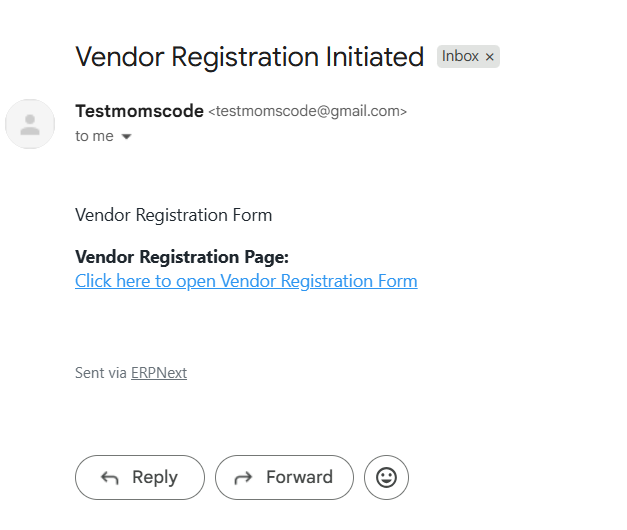Viewport: 627px width, 530px height.
Task: Click the testmomscode@gmail.com email address
Action: [x=307, y=112]
